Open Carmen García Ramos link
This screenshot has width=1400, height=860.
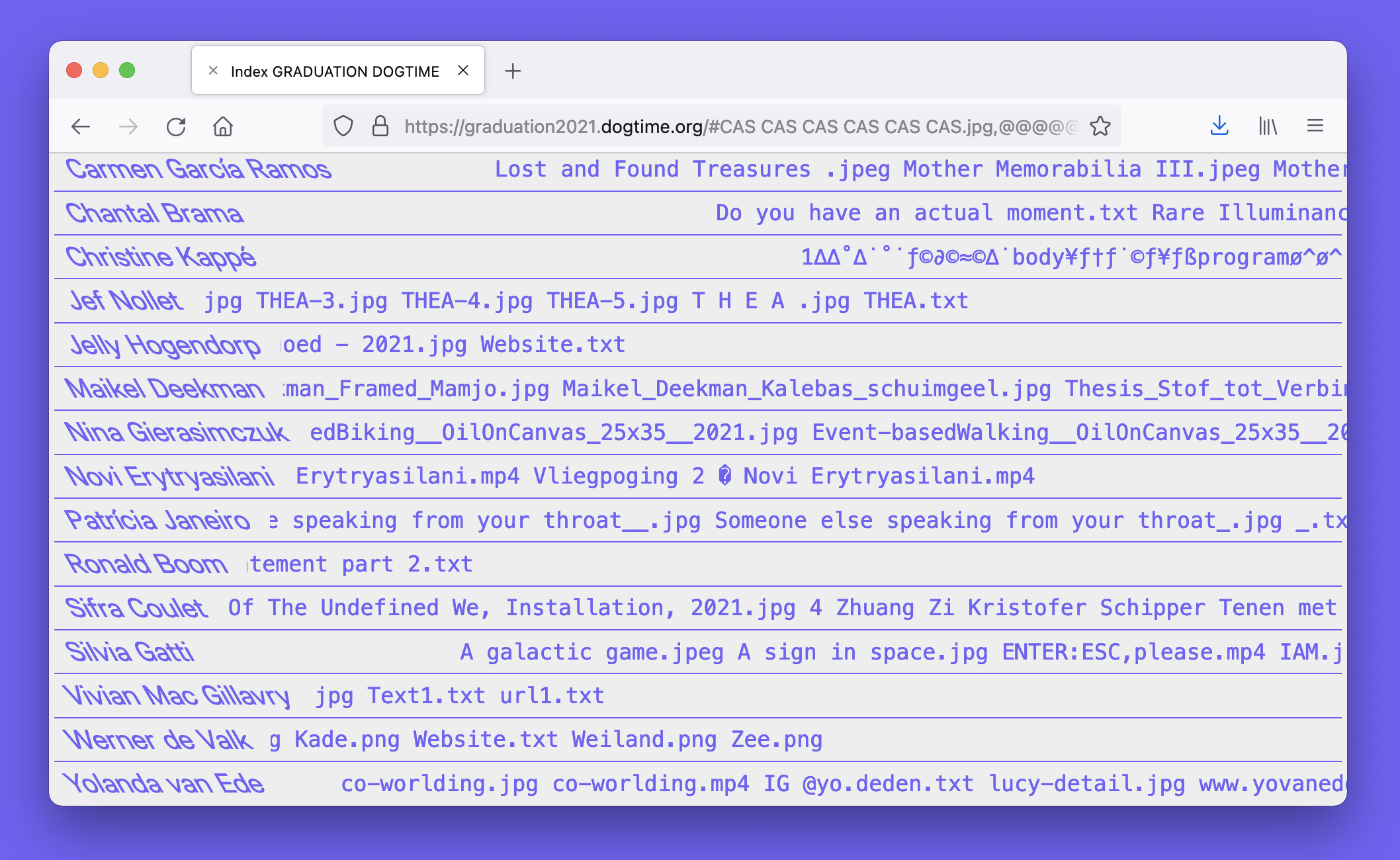[x=198, y=169]
